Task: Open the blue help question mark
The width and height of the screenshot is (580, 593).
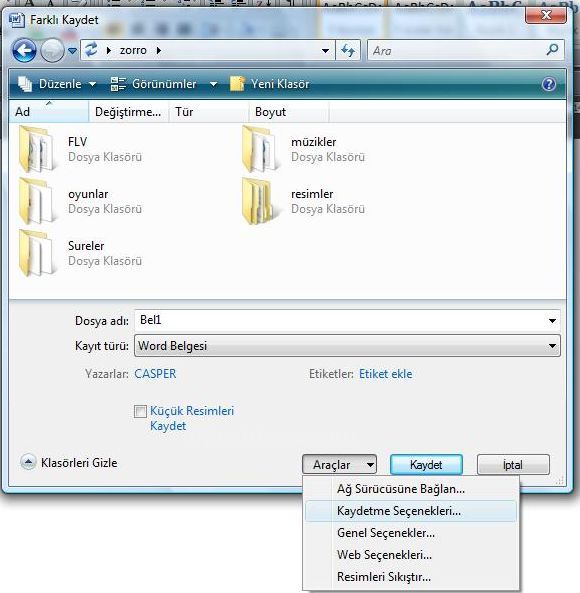Action: [549, 84]
